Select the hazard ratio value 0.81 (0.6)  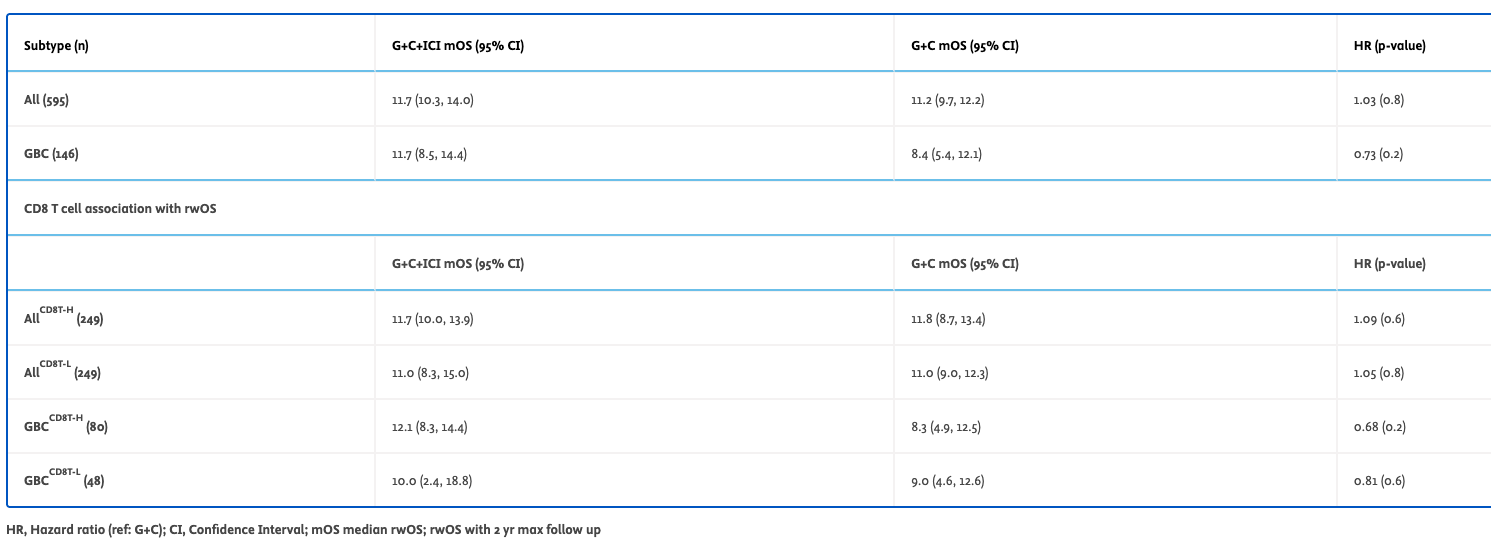tap(1378, 481)
